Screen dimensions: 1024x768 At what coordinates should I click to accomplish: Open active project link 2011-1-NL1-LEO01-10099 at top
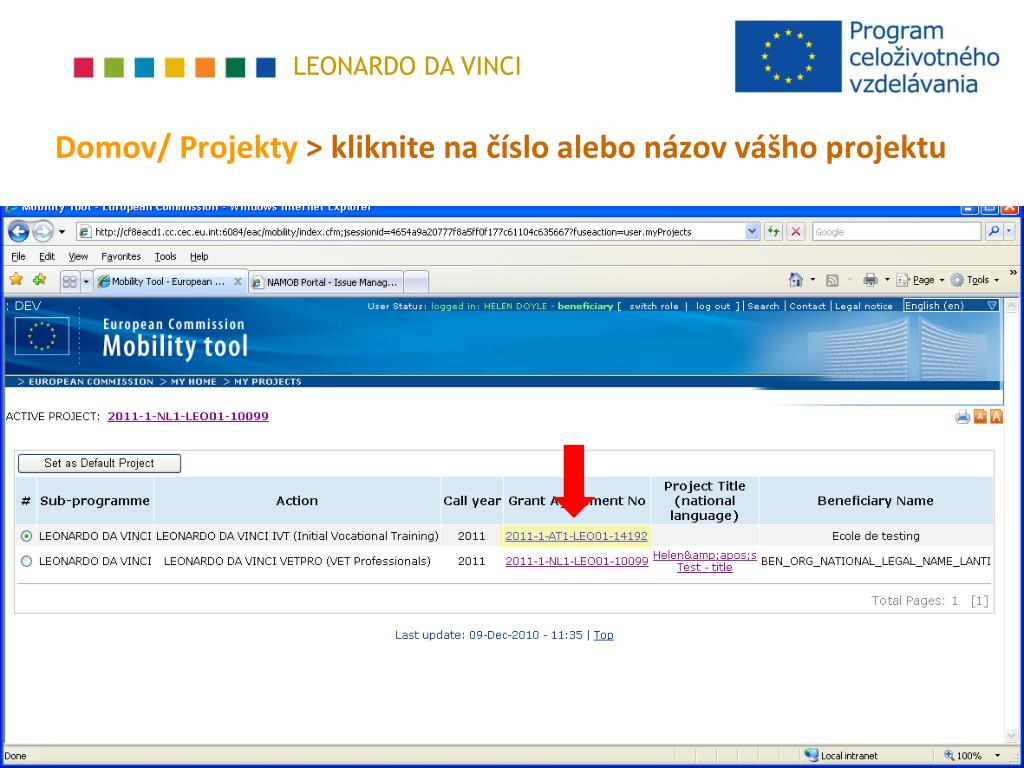pyautogui.click(x=188, y=416)
